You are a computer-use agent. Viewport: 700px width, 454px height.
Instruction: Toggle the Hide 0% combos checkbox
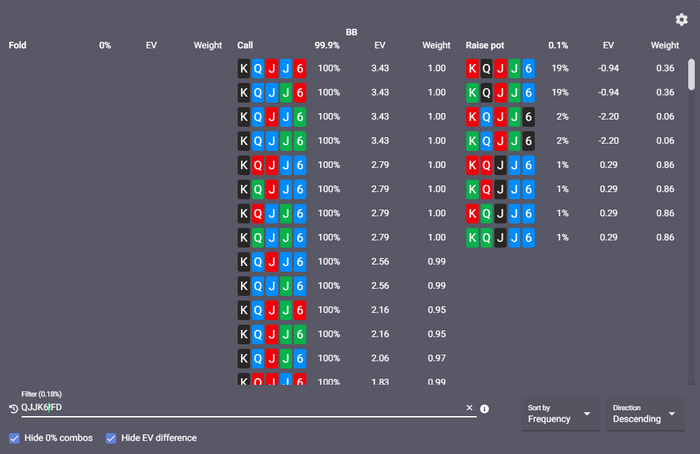pos(14,438)
